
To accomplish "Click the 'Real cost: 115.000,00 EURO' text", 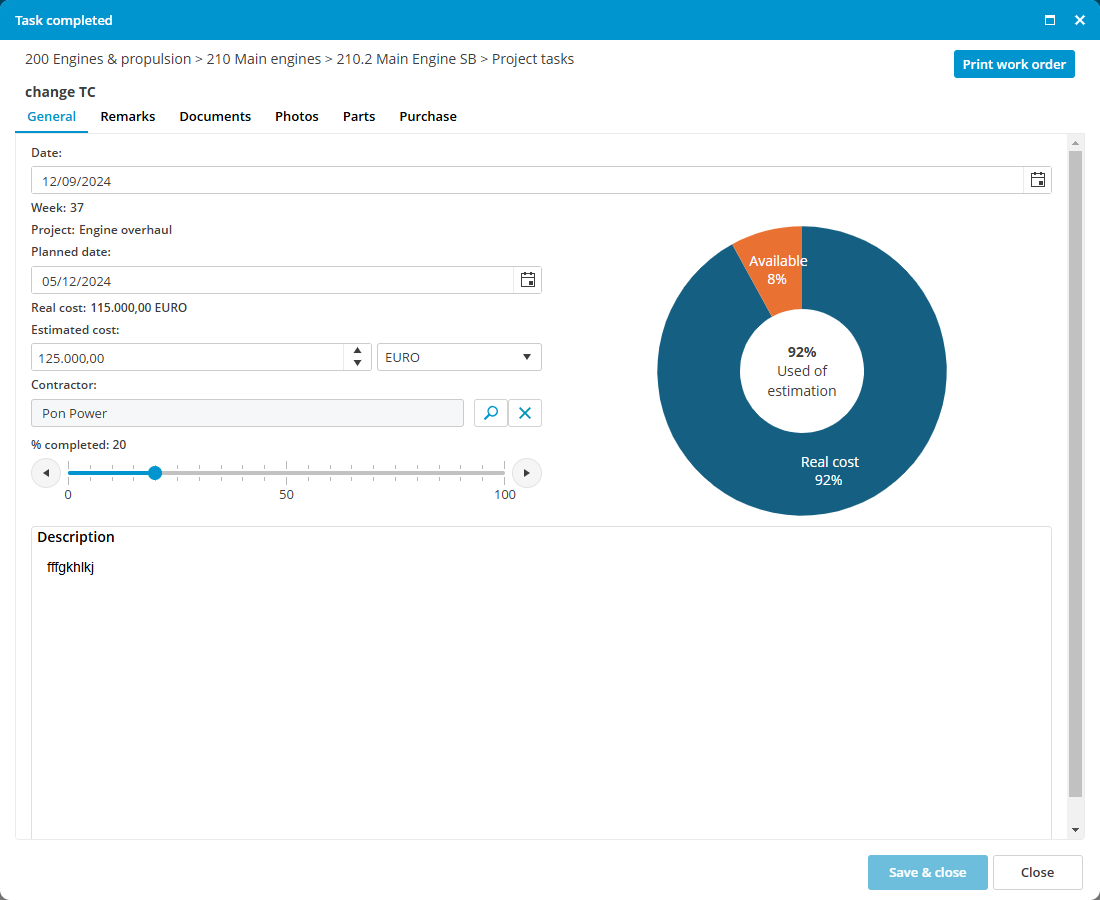I will point(109,307).
